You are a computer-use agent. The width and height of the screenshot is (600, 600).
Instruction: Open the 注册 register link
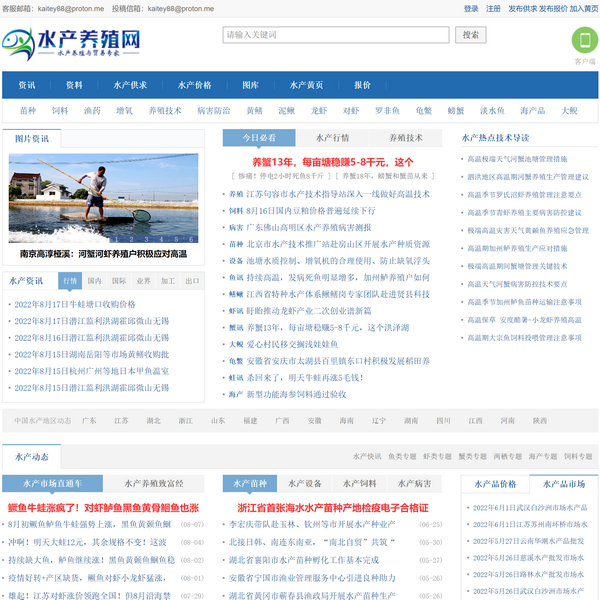493,8
